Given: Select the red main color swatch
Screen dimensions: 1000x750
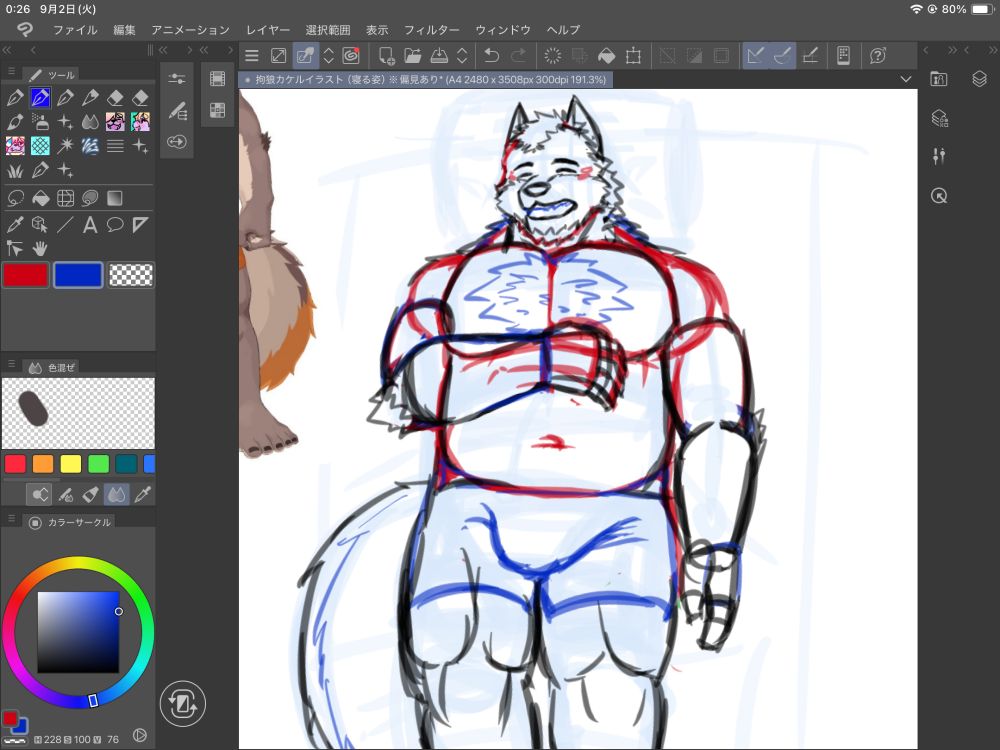Looking at the screenshot, I should pos(26,275).
